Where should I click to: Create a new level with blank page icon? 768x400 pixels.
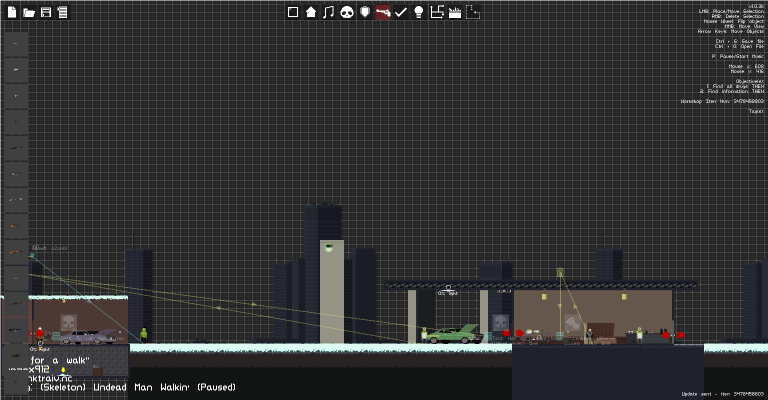tap(12, 12)
